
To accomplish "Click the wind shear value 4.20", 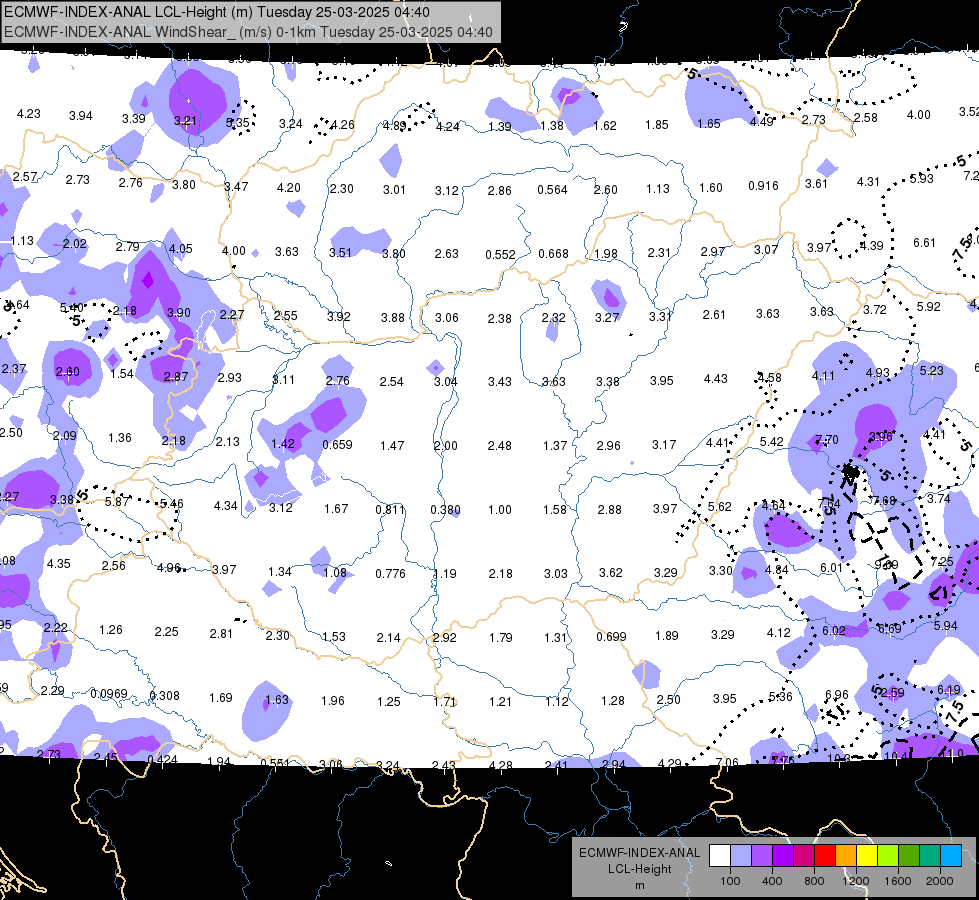I will 288,187.
